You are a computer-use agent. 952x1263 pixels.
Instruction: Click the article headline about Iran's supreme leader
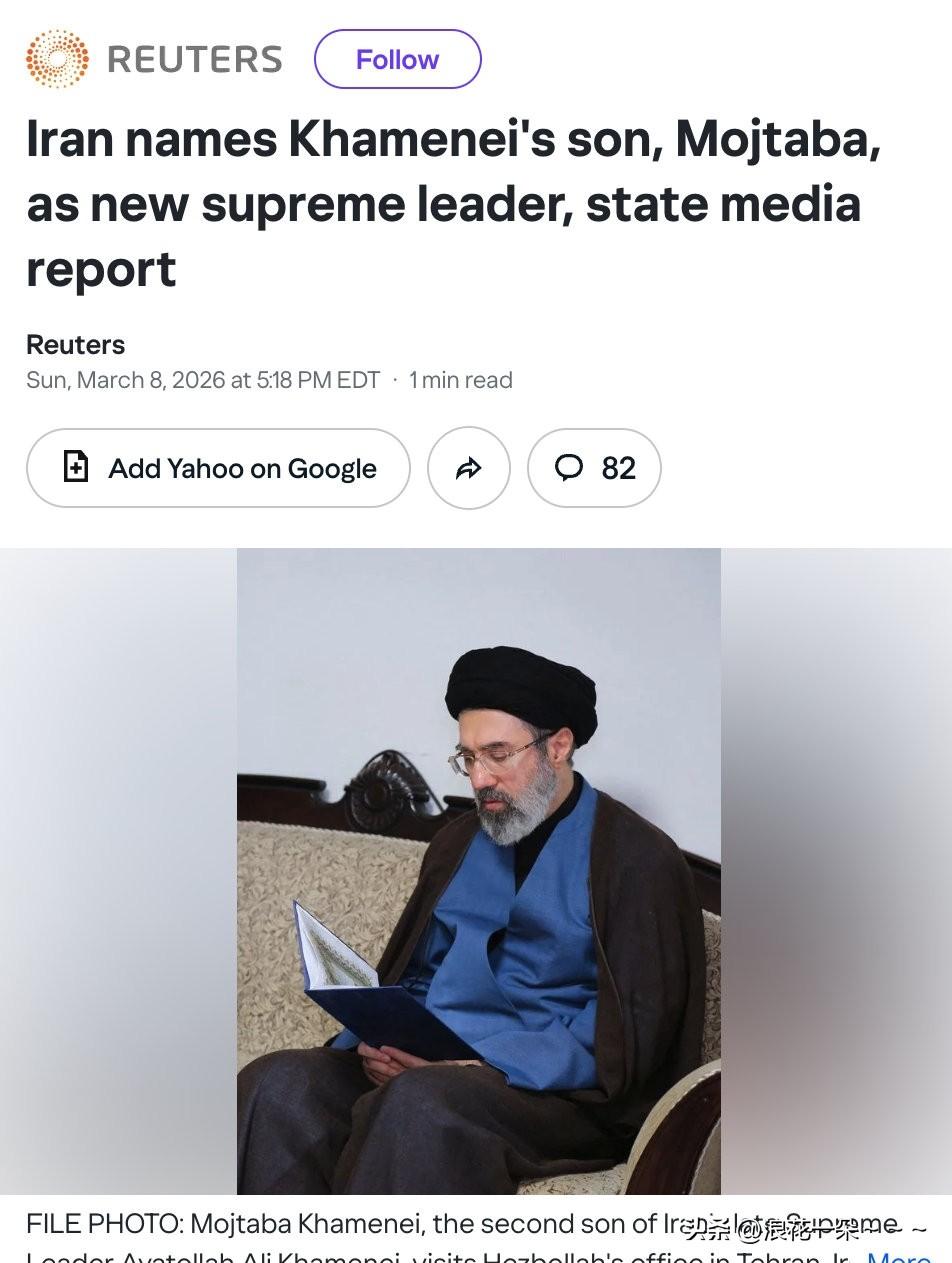453,203
